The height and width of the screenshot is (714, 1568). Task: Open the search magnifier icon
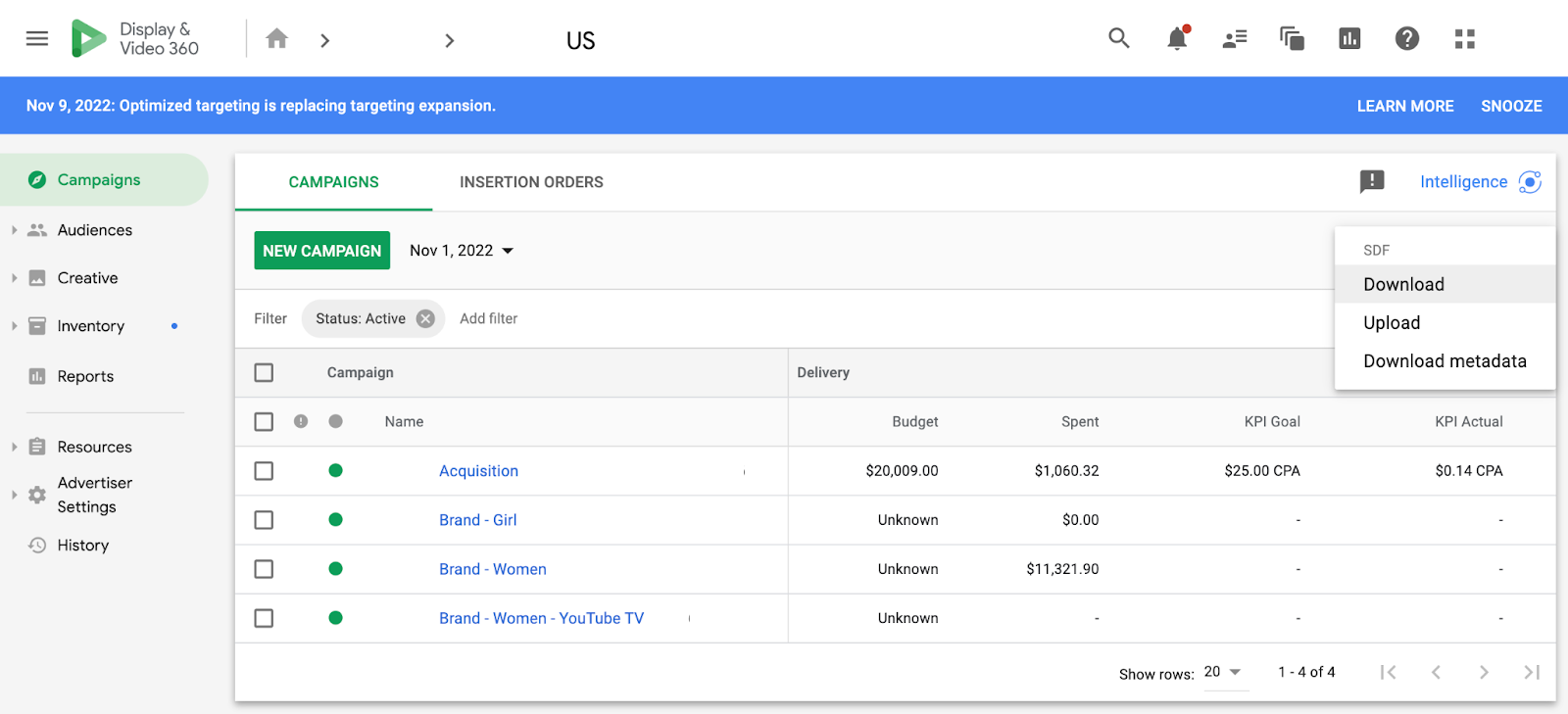(1118, 39)
